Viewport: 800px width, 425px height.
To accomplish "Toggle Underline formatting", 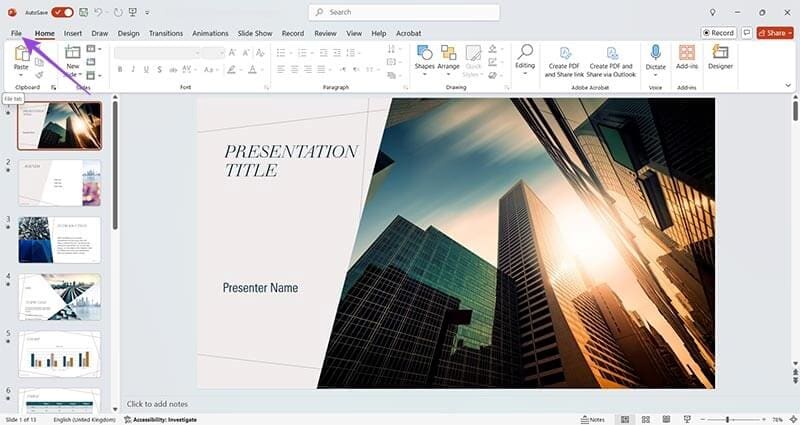I will [146, 69].
